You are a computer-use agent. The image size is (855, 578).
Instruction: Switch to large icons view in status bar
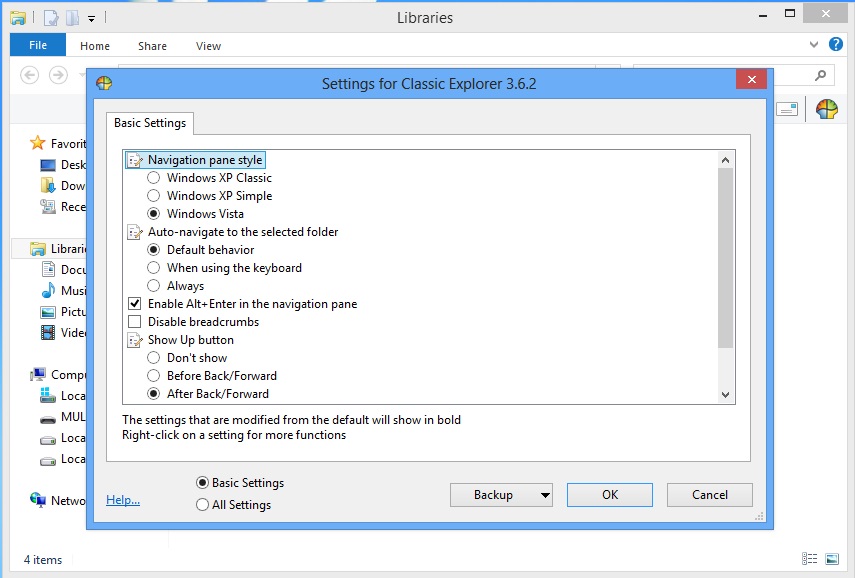[832, 558]
